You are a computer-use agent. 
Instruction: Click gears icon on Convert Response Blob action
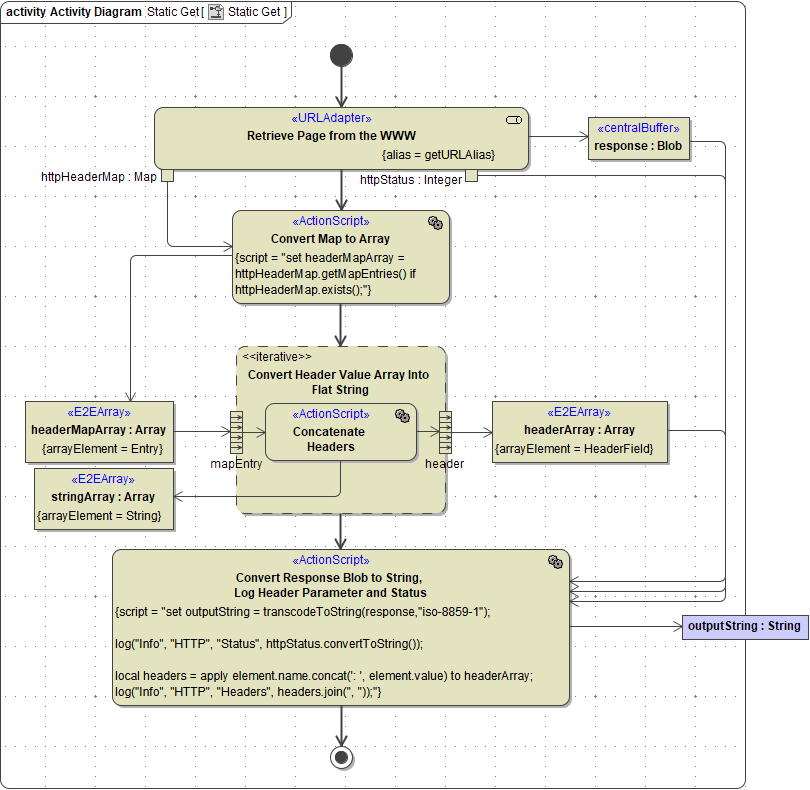(x=555, y=562)
